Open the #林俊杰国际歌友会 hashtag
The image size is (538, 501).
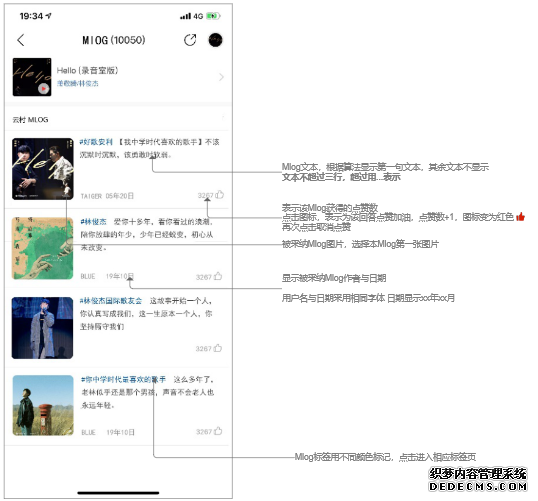[111, 301]
